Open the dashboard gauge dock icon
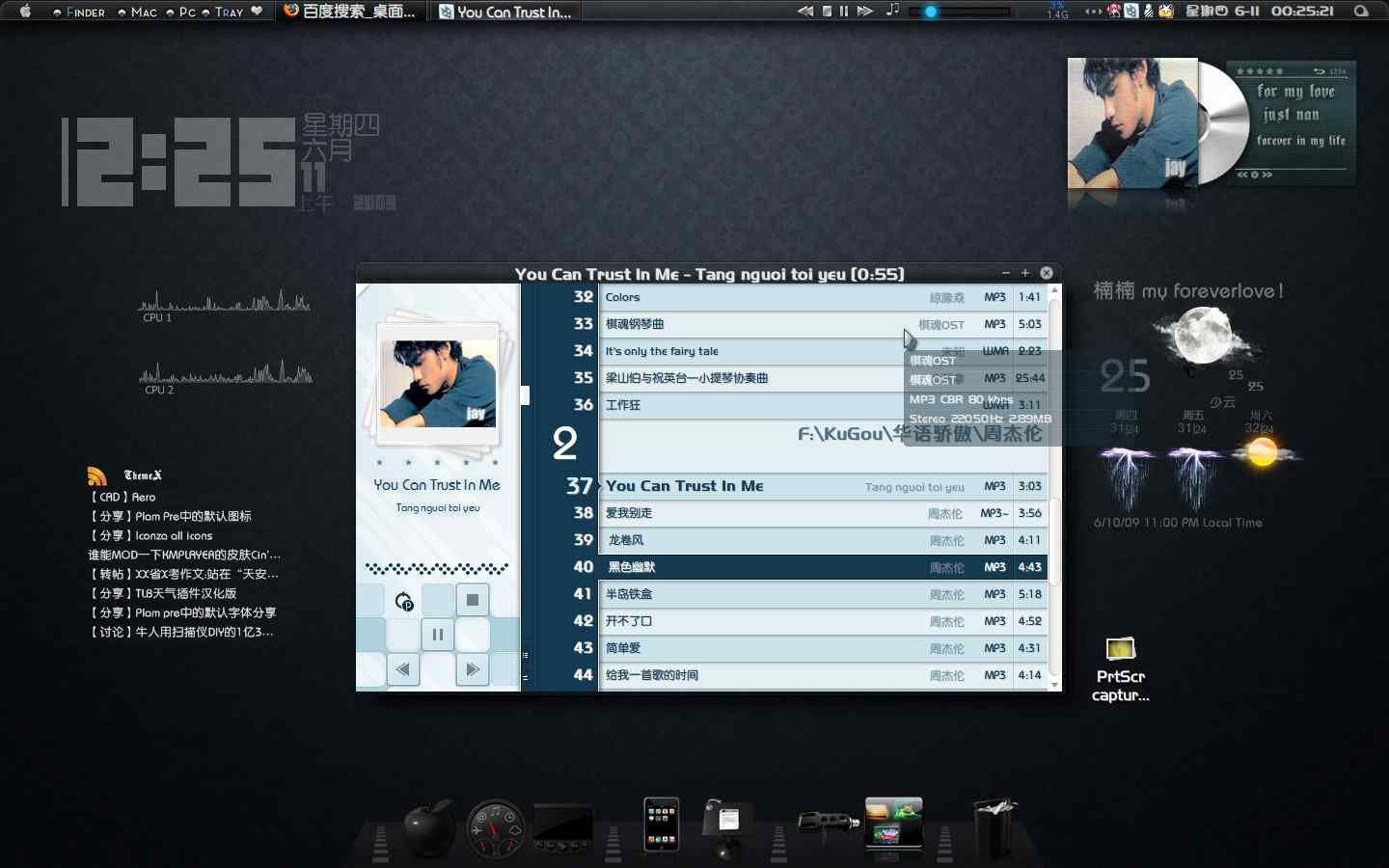Screen dimensions: 1389x868 [x=496, y=828]
